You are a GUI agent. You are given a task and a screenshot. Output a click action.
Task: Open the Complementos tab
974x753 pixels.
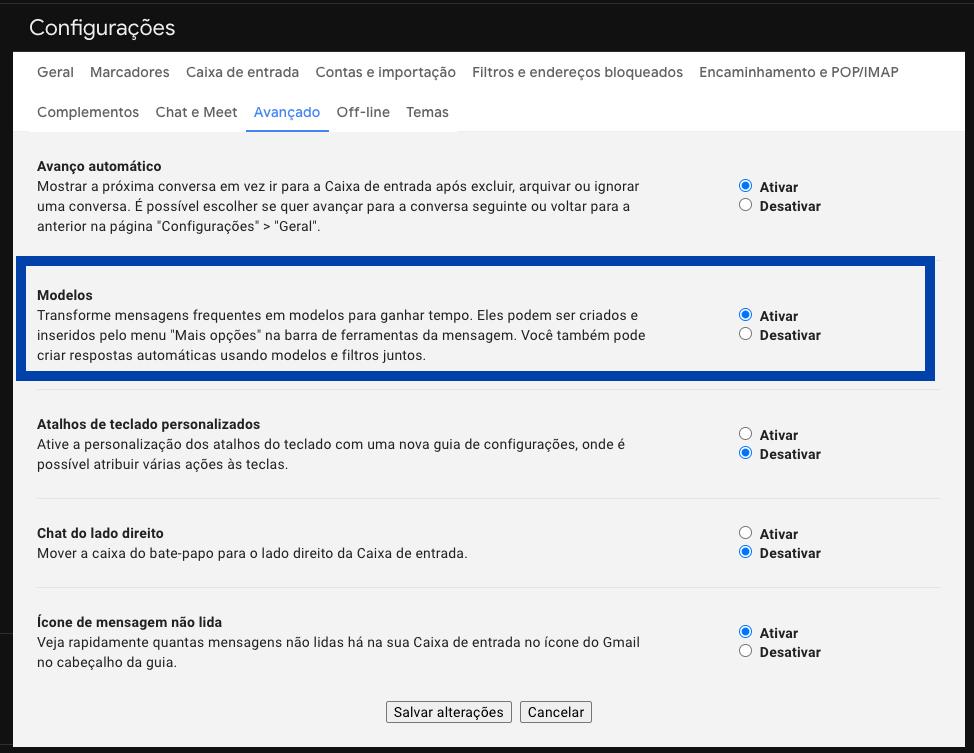coord(88,112)
